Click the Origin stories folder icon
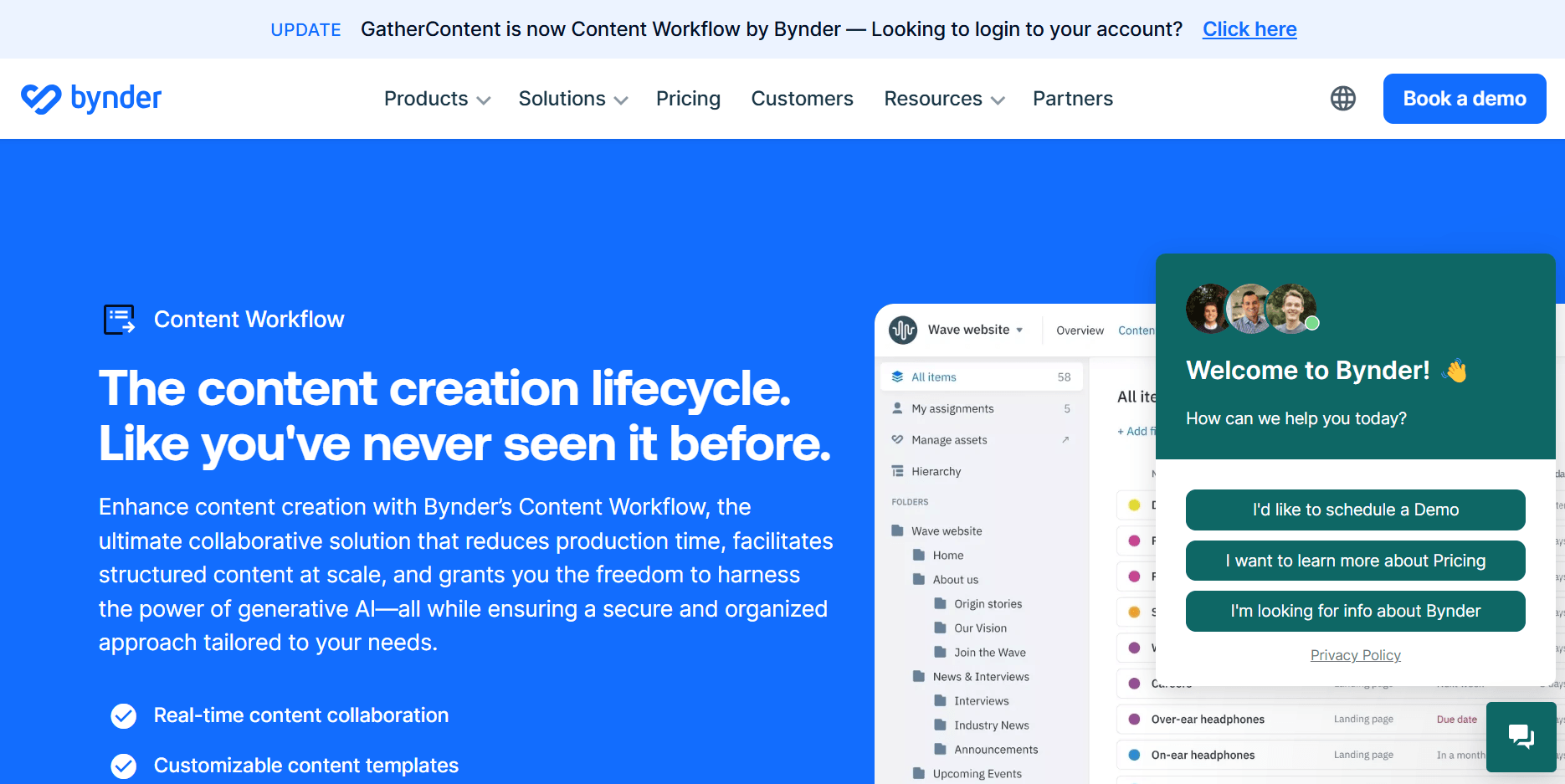The height and width of the screenshot is (784, 1565). coord(940,603)
